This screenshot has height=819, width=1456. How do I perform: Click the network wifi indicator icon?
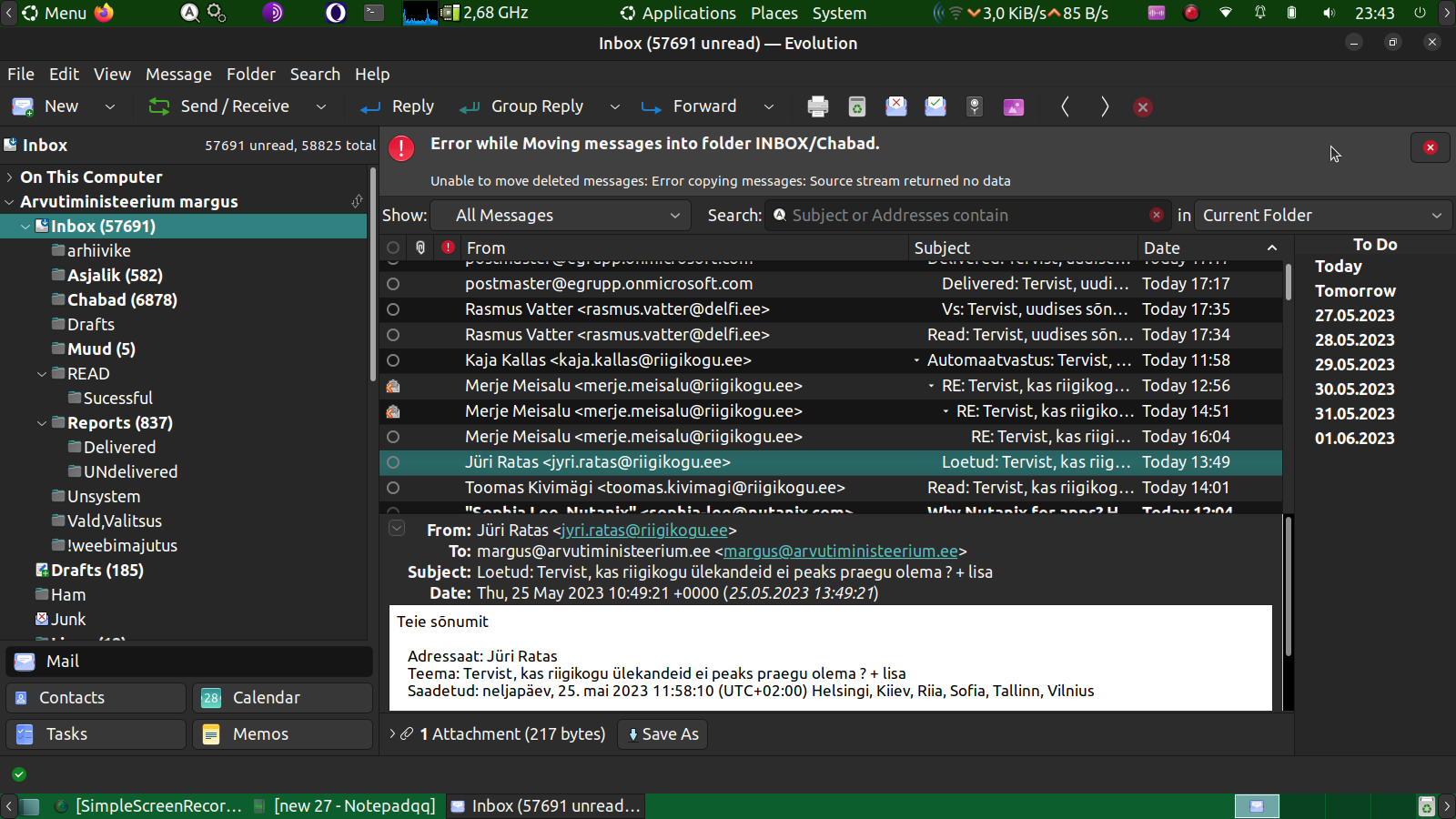tap(1226, 13)
